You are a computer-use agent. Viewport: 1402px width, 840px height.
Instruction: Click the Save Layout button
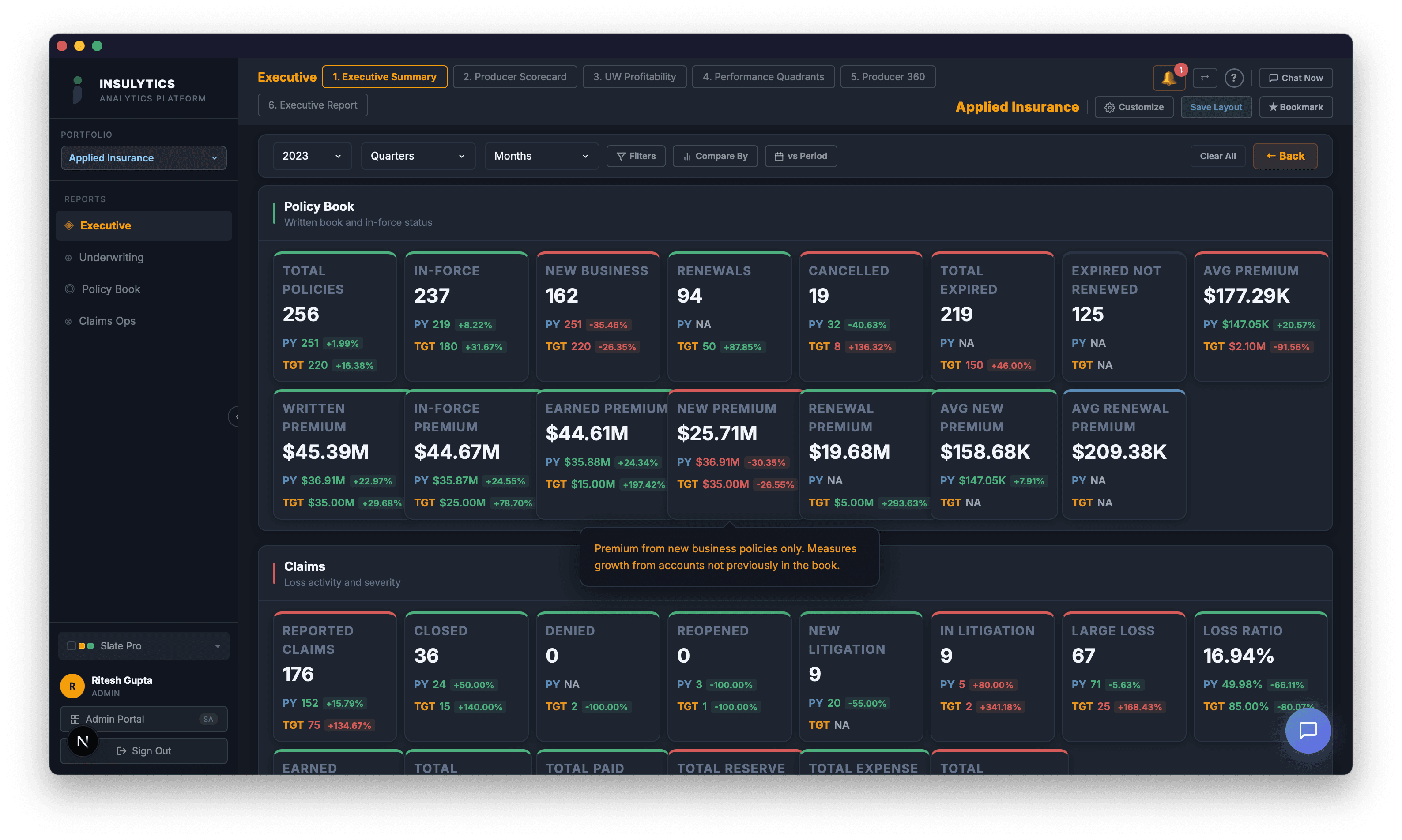tap(1216, 107)
